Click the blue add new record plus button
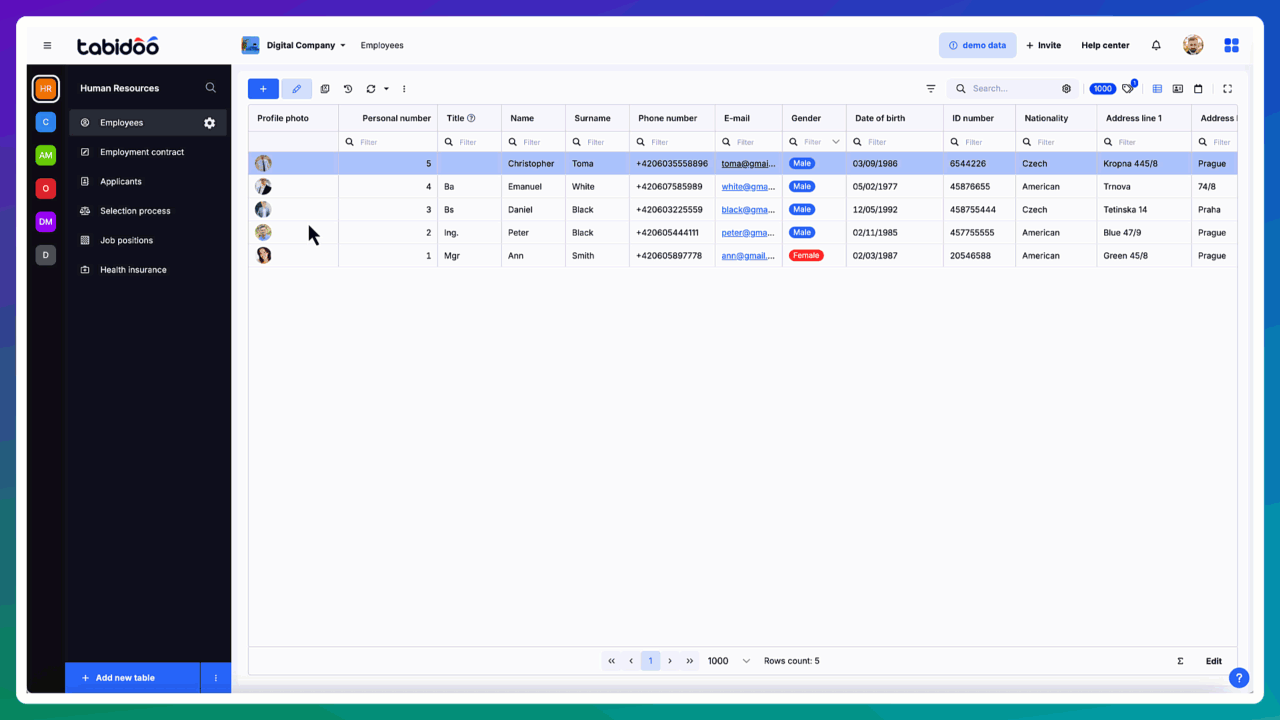The height and width of the screenshot is (720, 1280). 263,89
